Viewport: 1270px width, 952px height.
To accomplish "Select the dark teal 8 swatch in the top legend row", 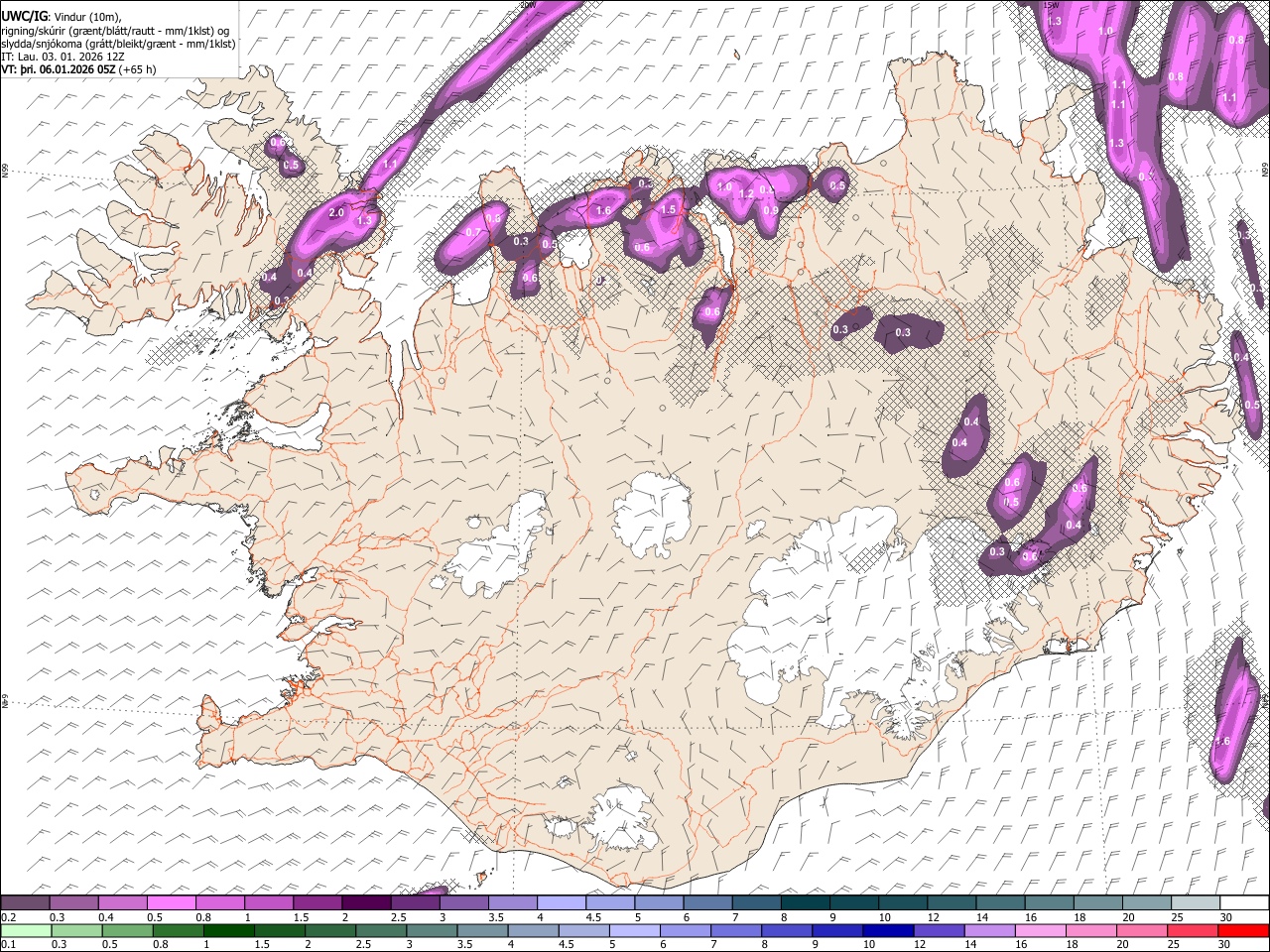I will click(x=806, y=902).
